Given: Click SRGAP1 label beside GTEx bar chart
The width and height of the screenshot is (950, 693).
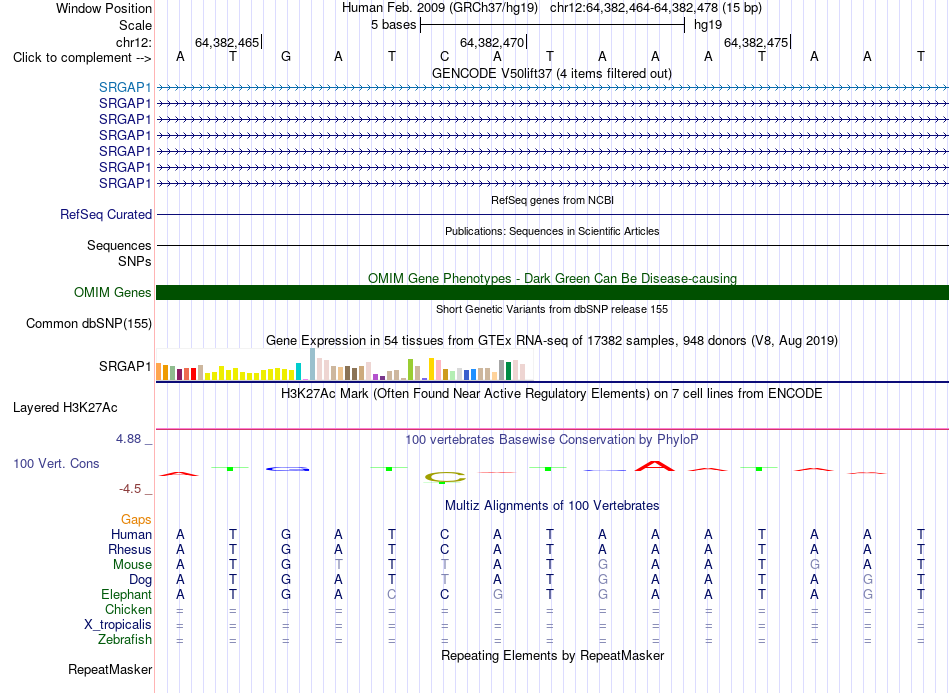Looking at the screenshot, I should pos(125,366).
